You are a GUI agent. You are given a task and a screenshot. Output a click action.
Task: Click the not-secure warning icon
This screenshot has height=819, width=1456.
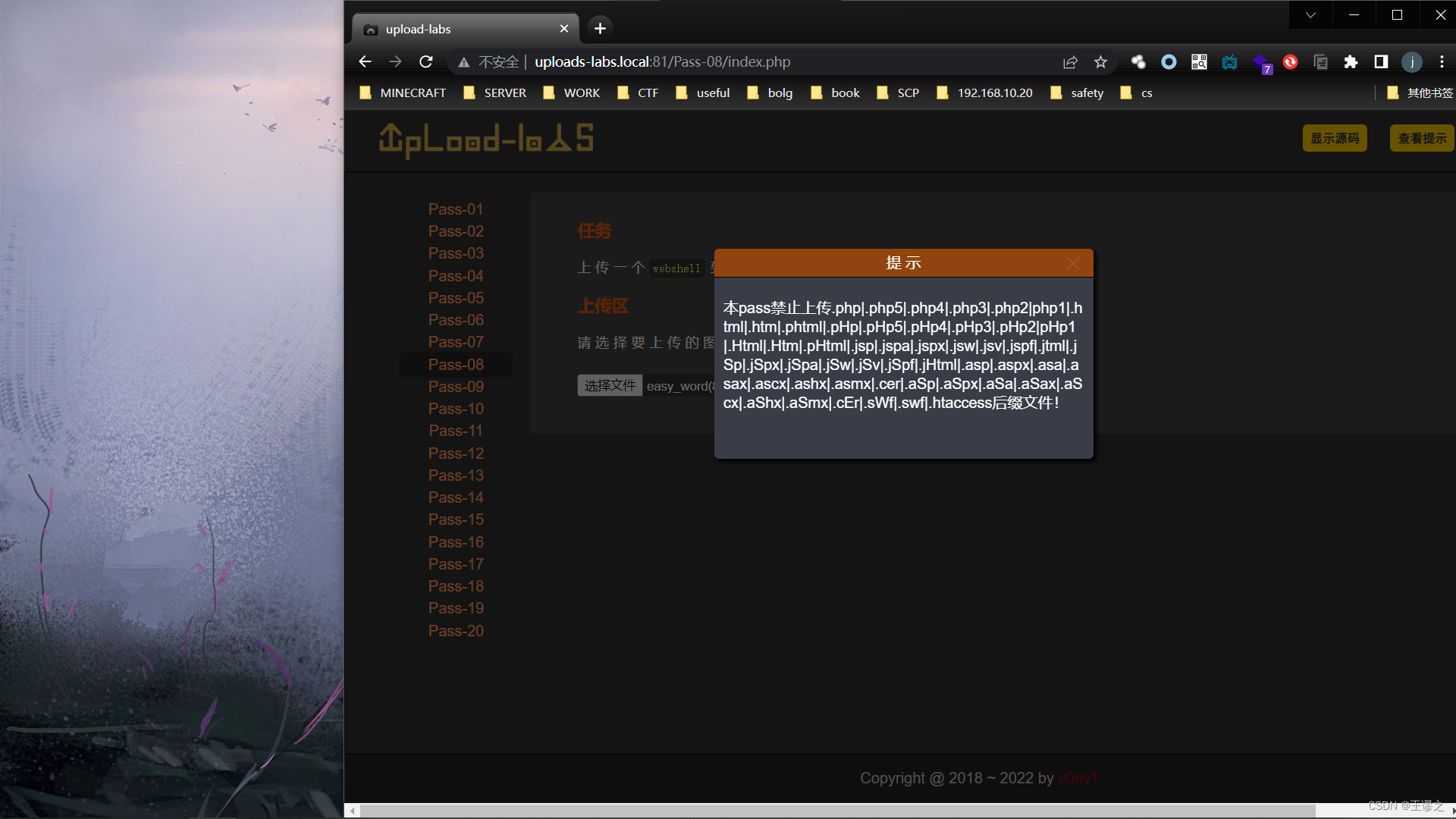(x=464, y=62)
